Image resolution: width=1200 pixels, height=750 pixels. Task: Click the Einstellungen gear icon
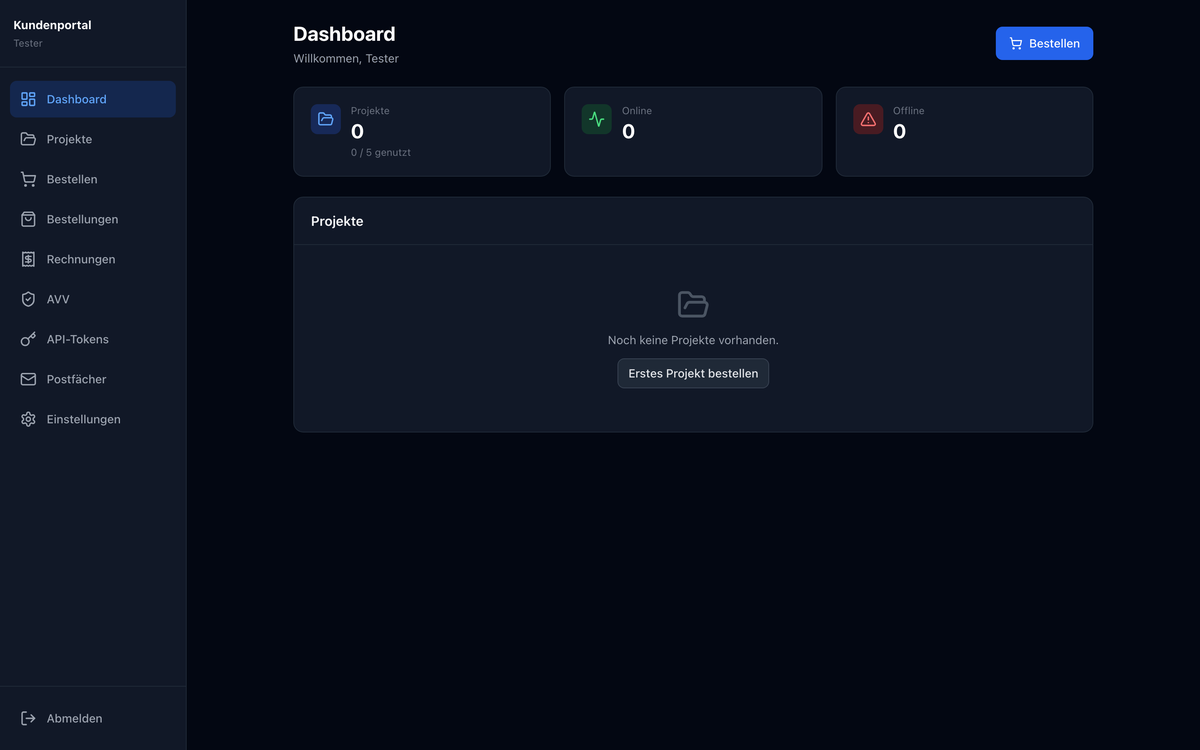28,419
